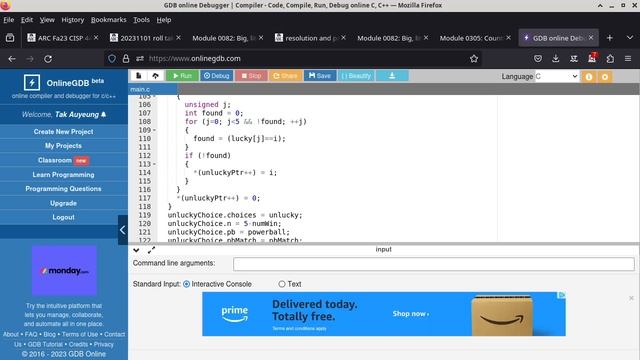This screenshot has width=640, height=360.
Task: Save the project with Save button
Action: pyautogui.click(x=320, y=76)
